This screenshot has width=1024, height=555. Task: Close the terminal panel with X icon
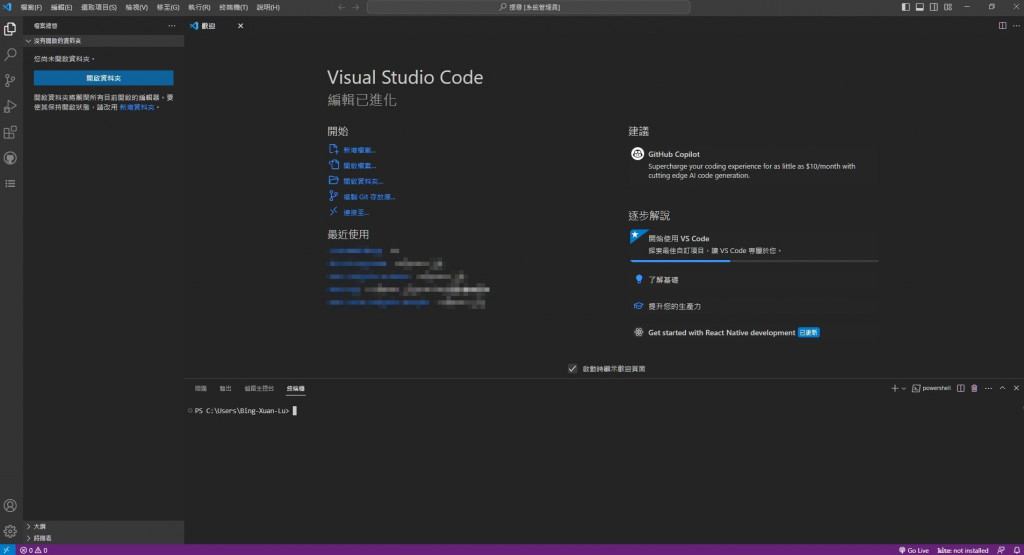1016,388
